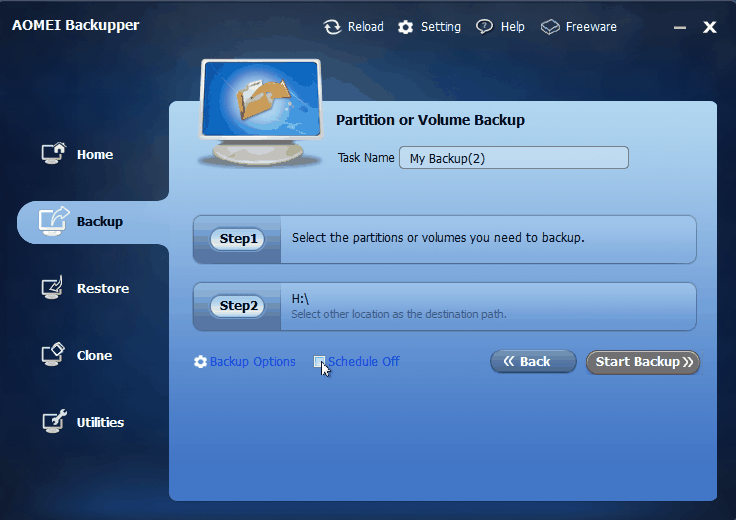Switch to the Backup tab label
This screenshot has width=736, height=520.
coord(100,222)
